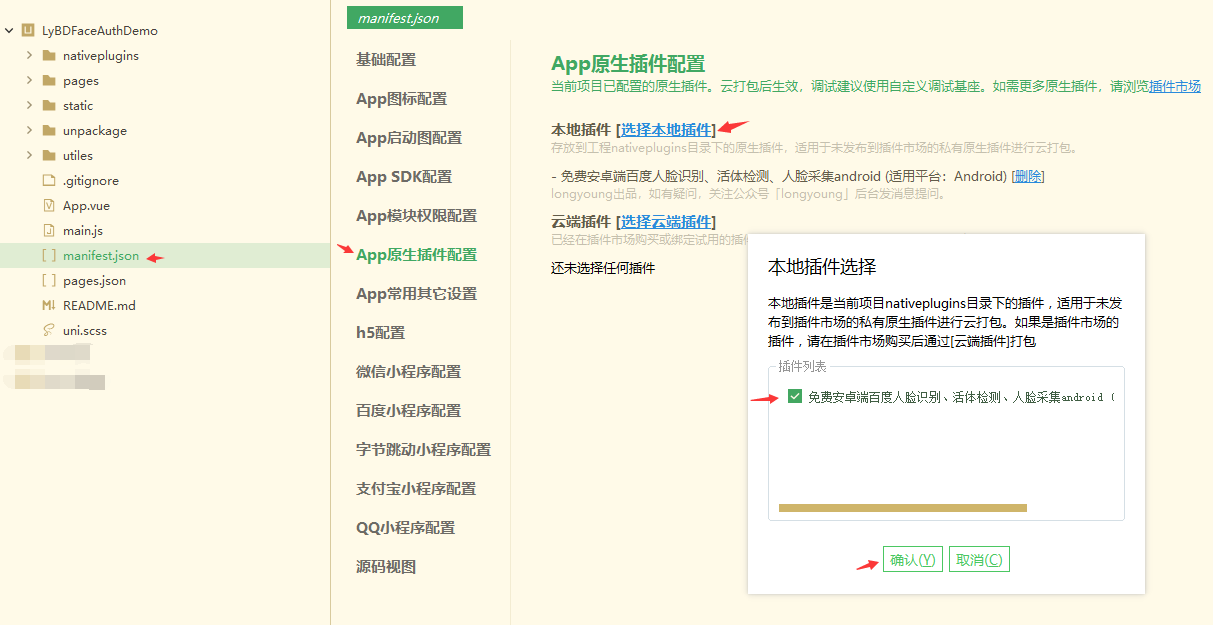Select the unpackage folder label
The image size is (1213, 625).
(x=95, y=131)
